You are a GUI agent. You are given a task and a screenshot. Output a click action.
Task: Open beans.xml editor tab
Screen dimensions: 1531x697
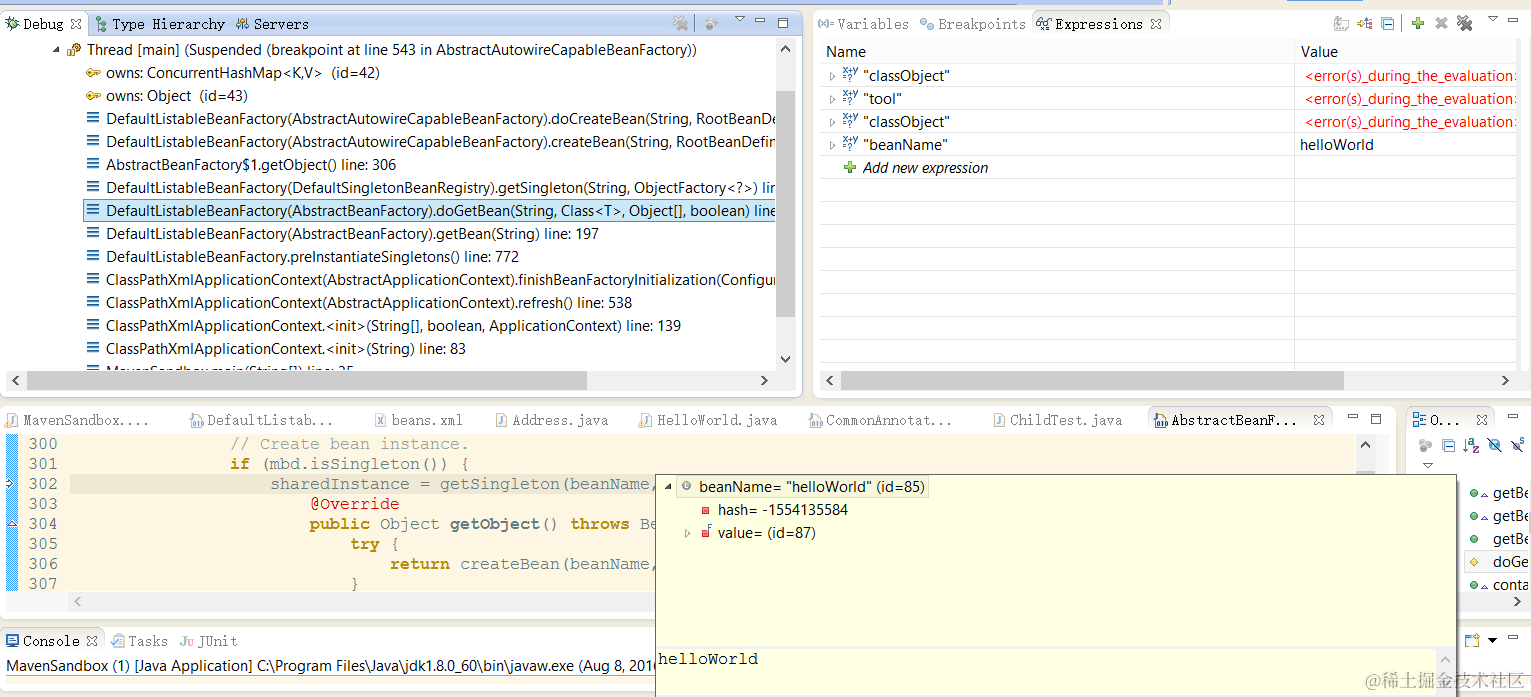tap(418, 421)
